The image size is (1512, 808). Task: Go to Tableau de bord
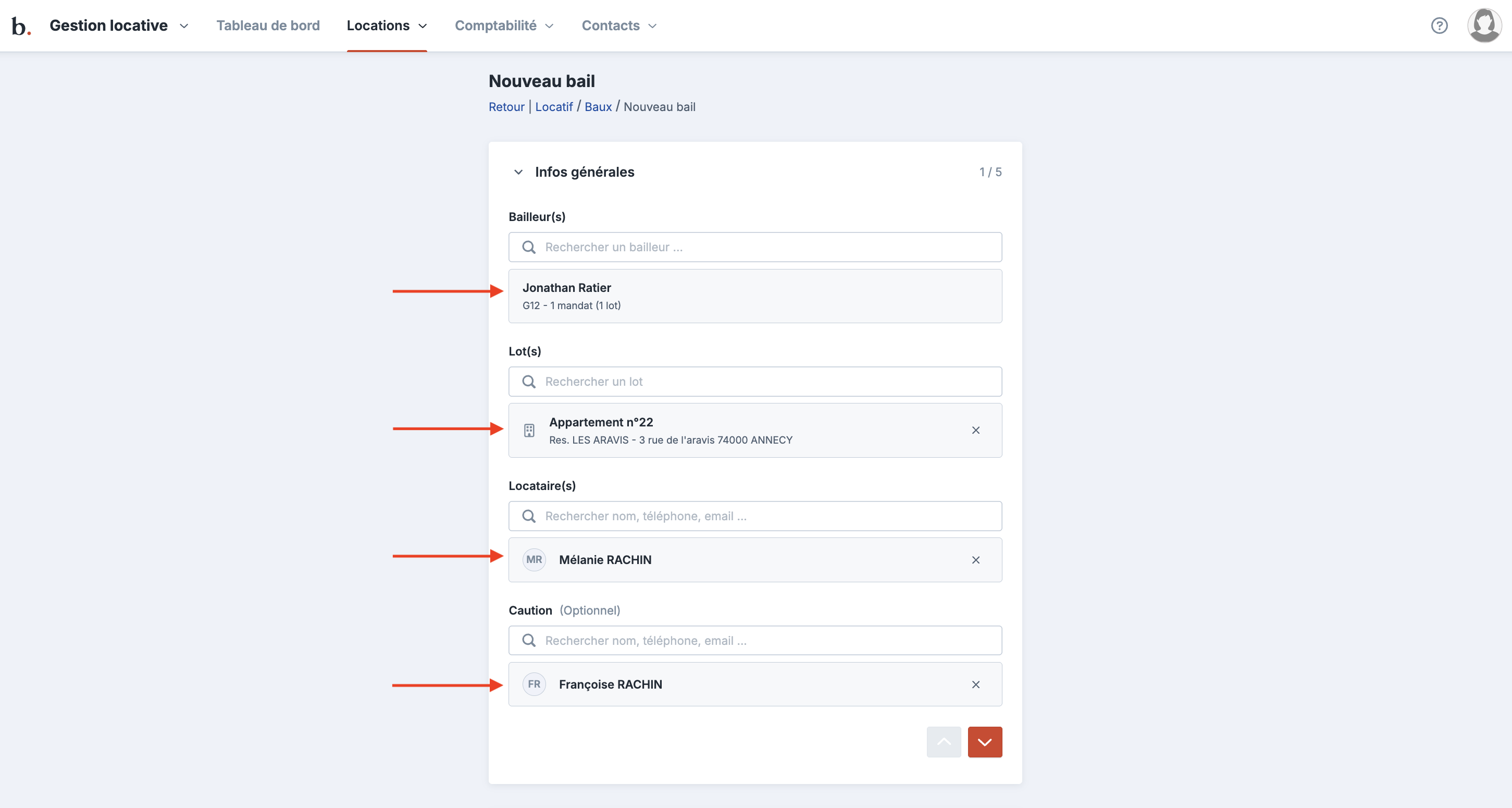(268, 26)
